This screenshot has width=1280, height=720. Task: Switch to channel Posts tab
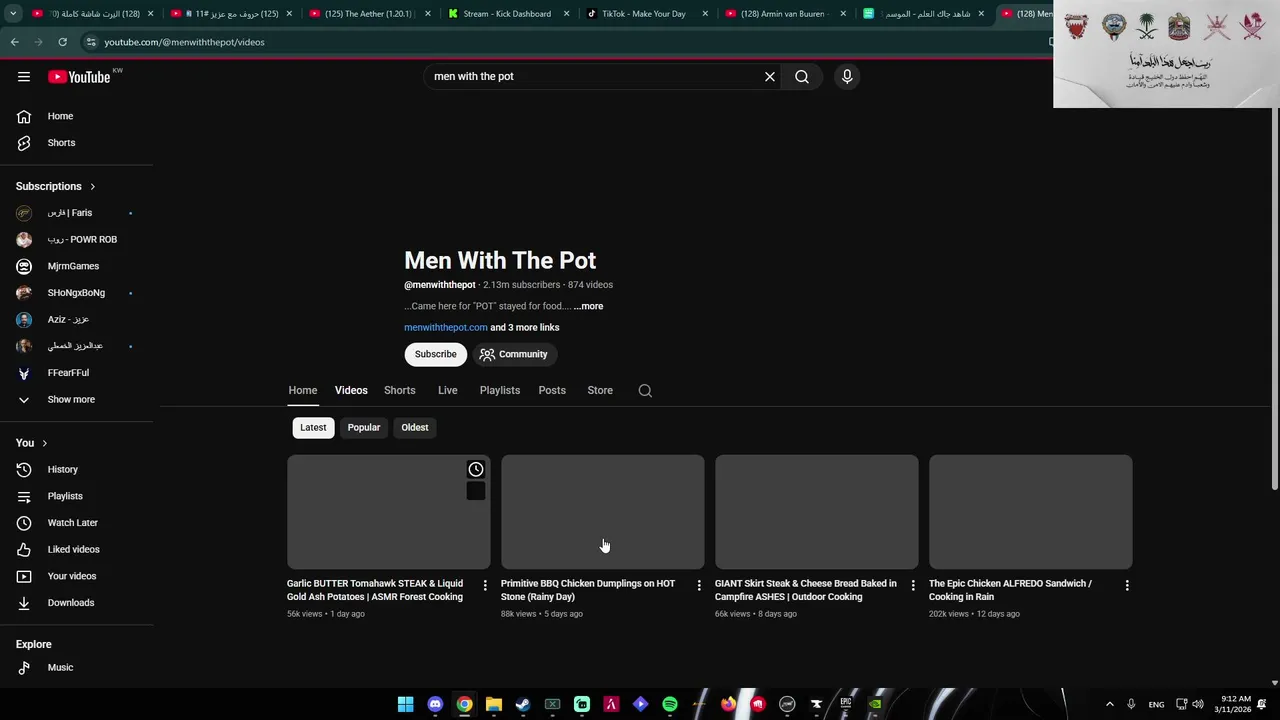(552, 390)
